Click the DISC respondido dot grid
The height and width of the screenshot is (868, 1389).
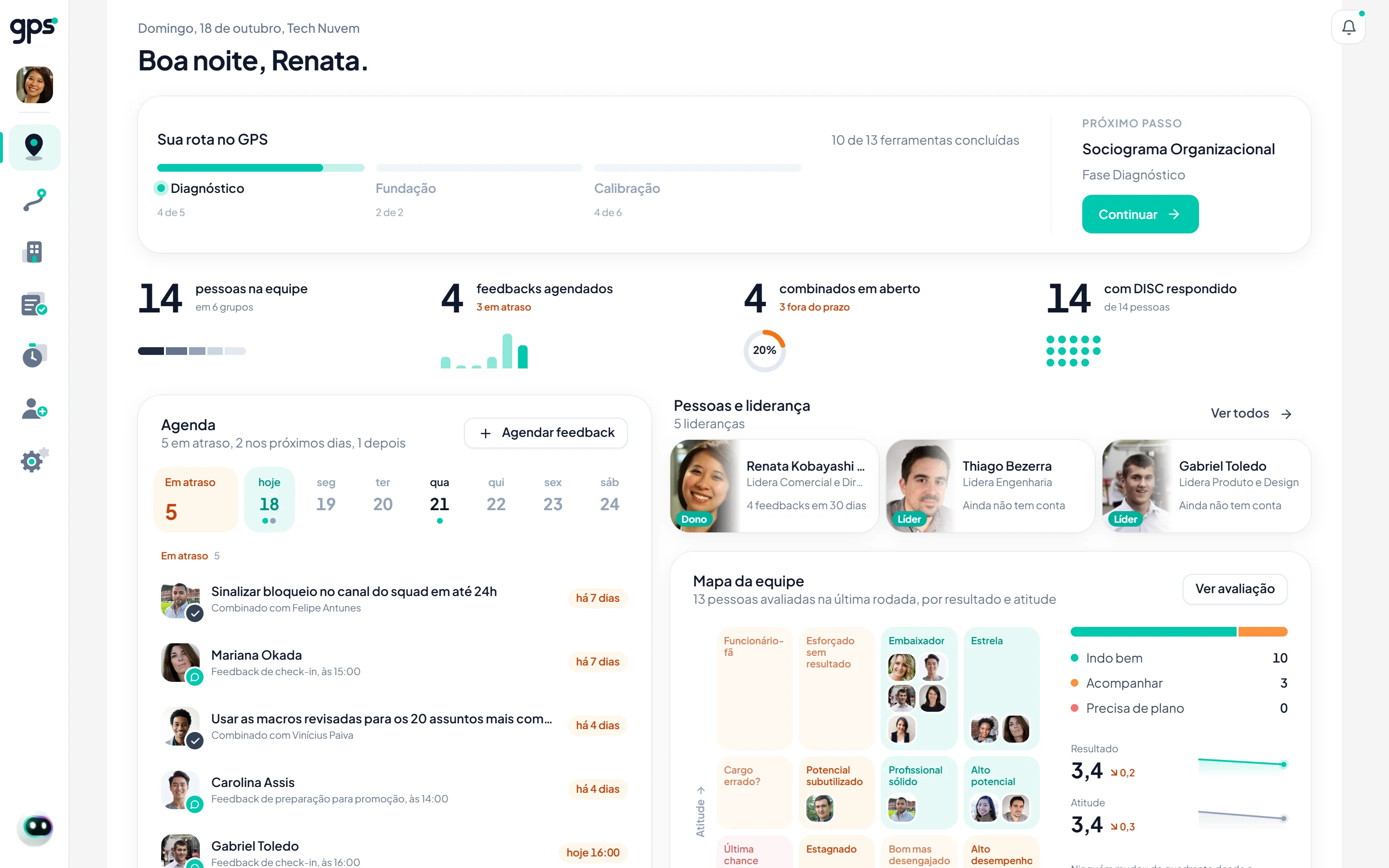1073,351
